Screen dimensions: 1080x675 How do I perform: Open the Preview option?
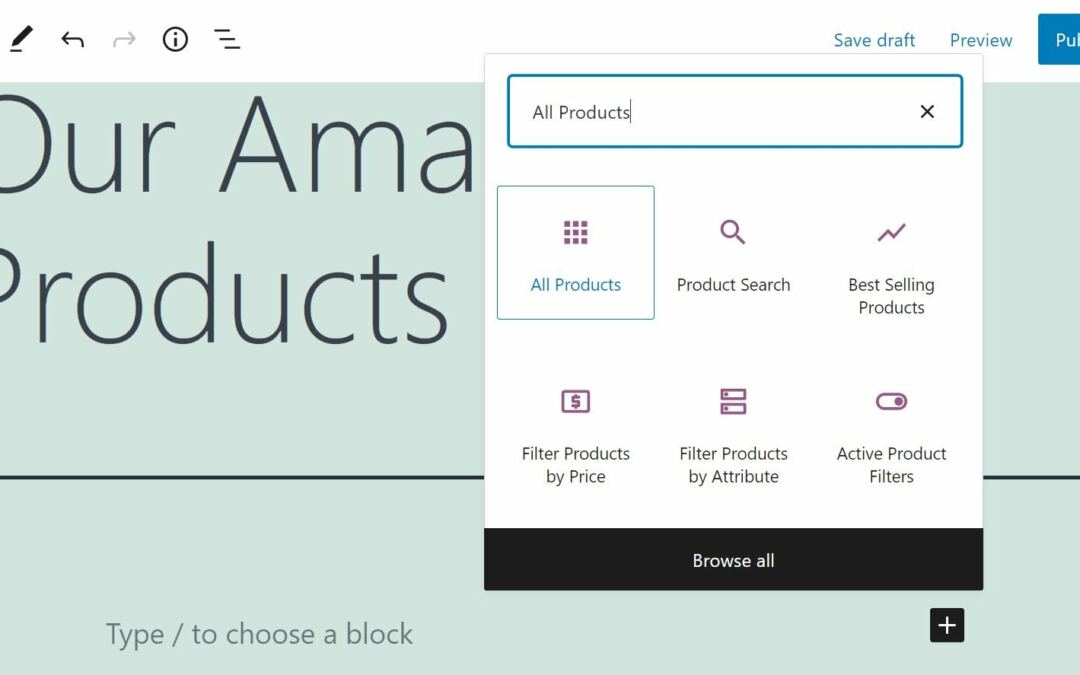coord(981,40)
